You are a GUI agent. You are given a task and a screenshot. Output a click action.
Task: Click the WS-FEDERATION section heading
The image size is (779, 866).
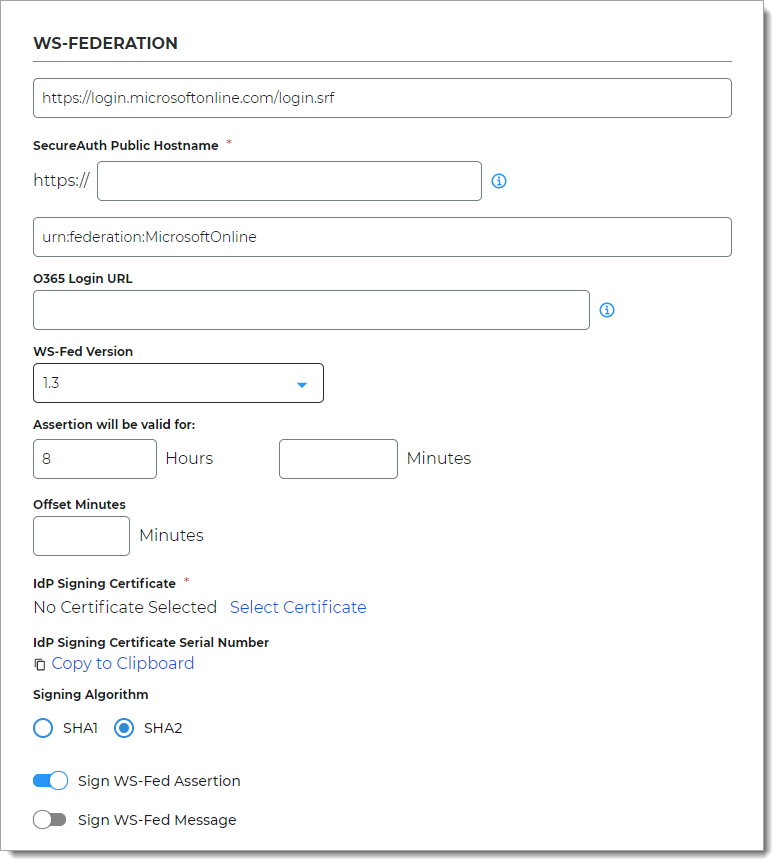click(x=104, y=43)
